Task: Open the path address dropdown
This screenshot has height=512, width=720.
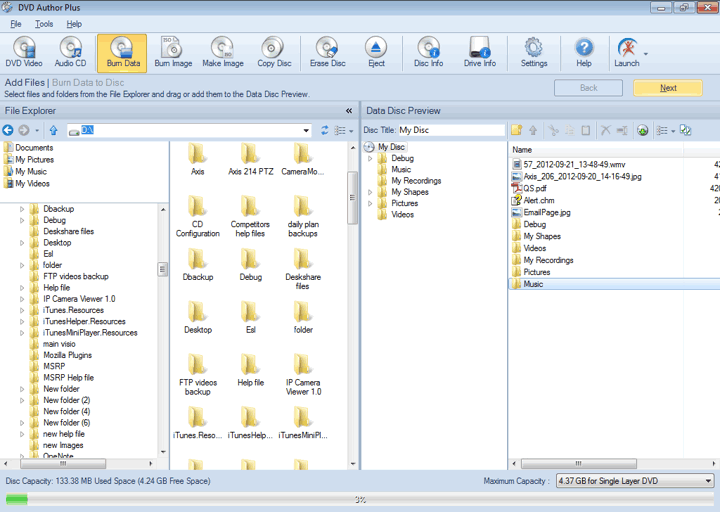Action: (310, 130)
